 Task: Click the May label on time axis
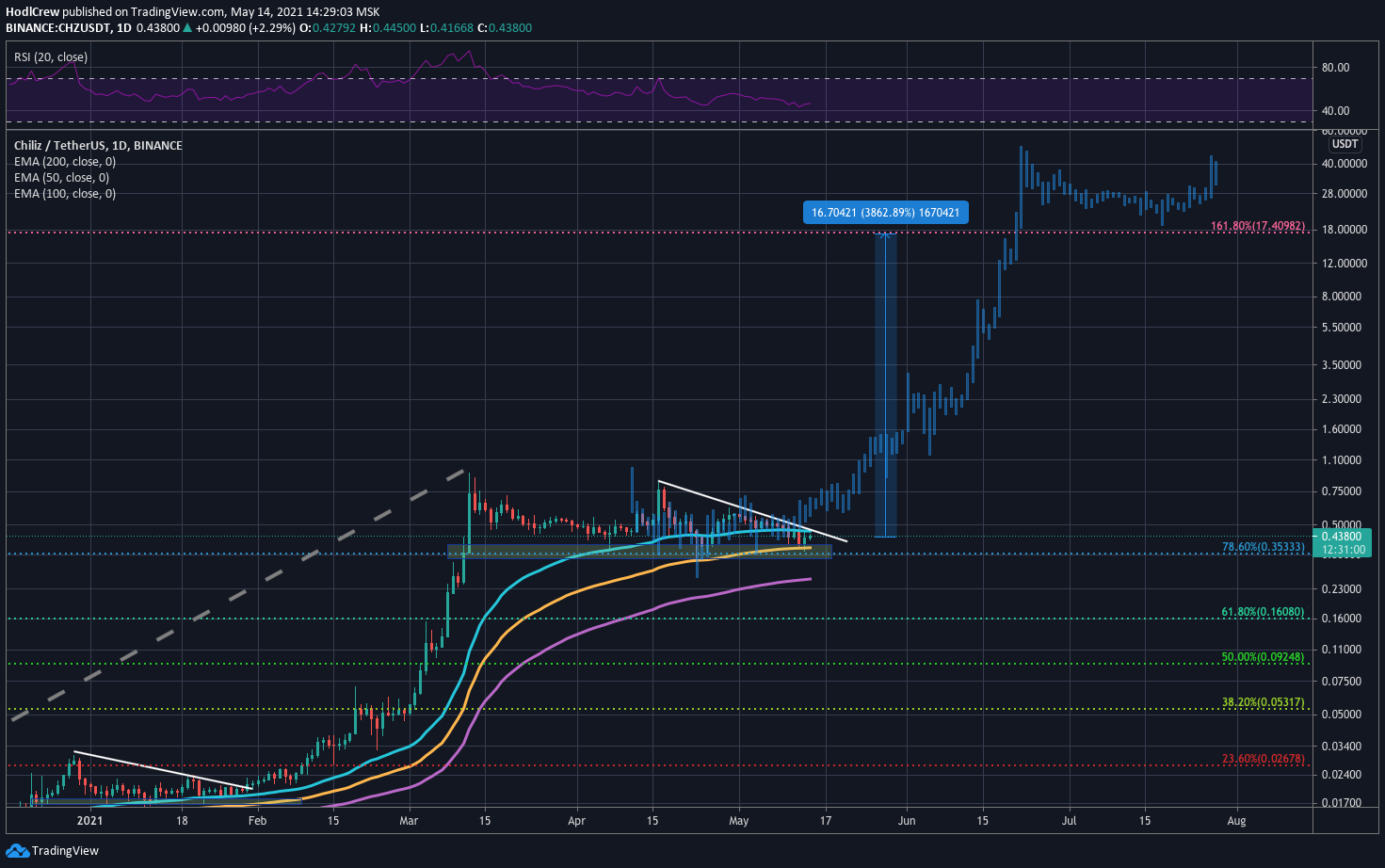point(739,821)
